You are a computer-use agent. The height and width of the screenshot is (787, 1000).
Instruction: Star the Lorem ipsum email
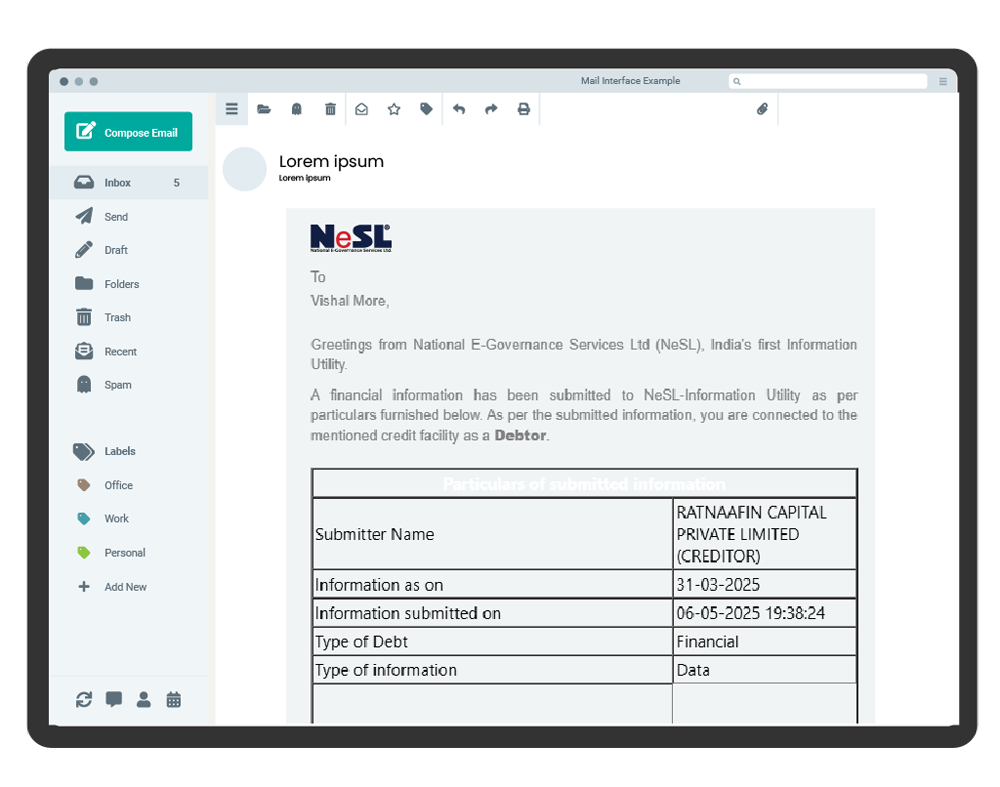(394, 109)
